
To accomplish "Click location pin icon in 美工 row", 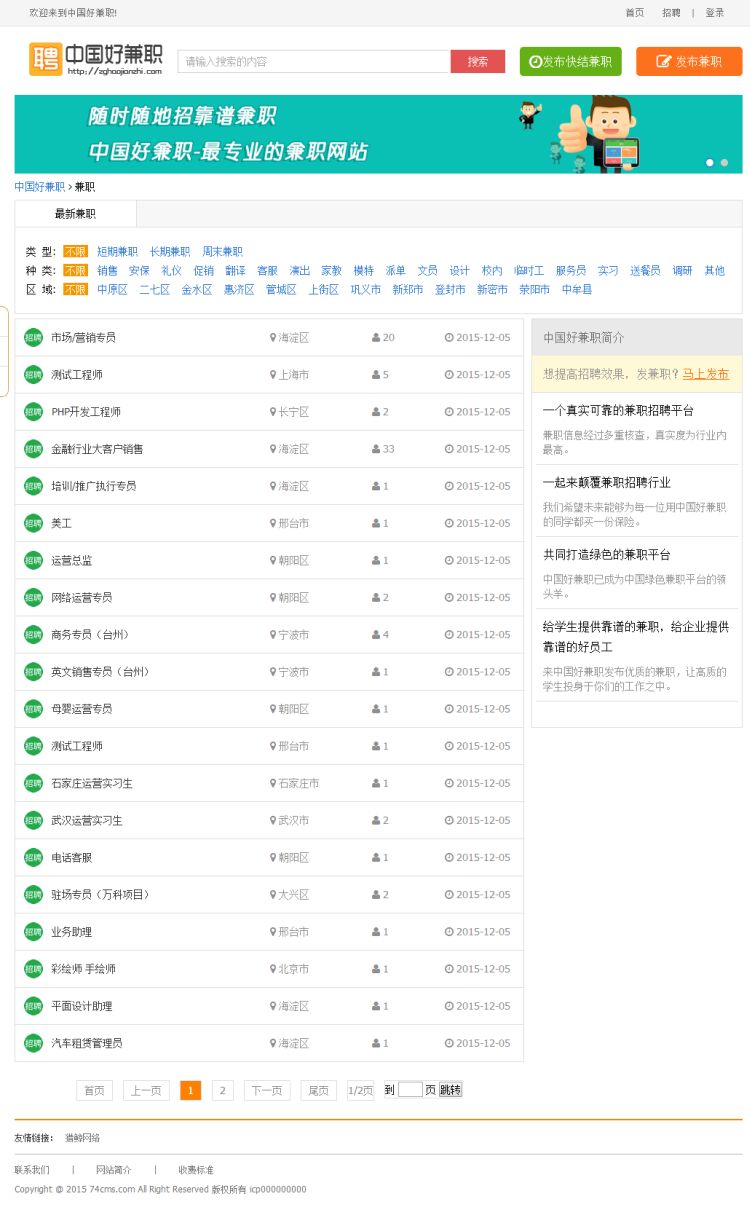I will click(273, 523).
